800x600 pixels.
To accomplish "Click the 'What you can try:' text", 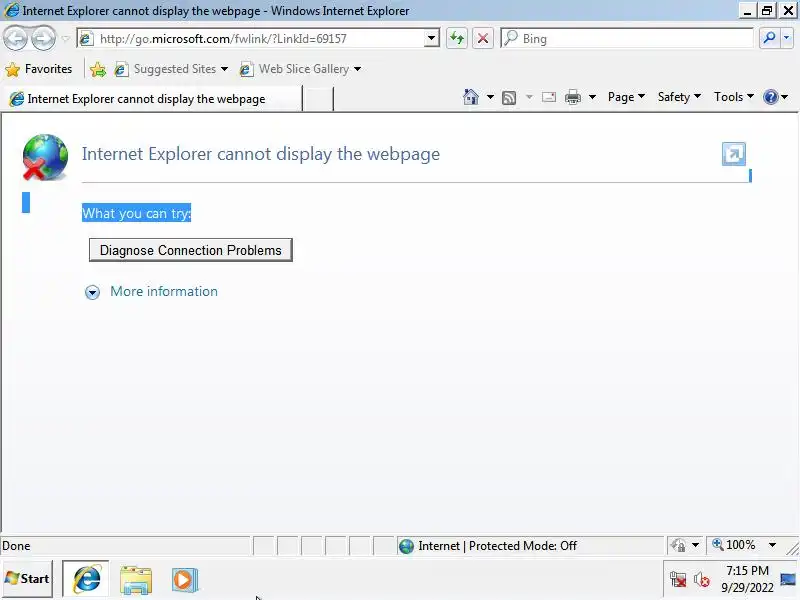I will point(136,213).
